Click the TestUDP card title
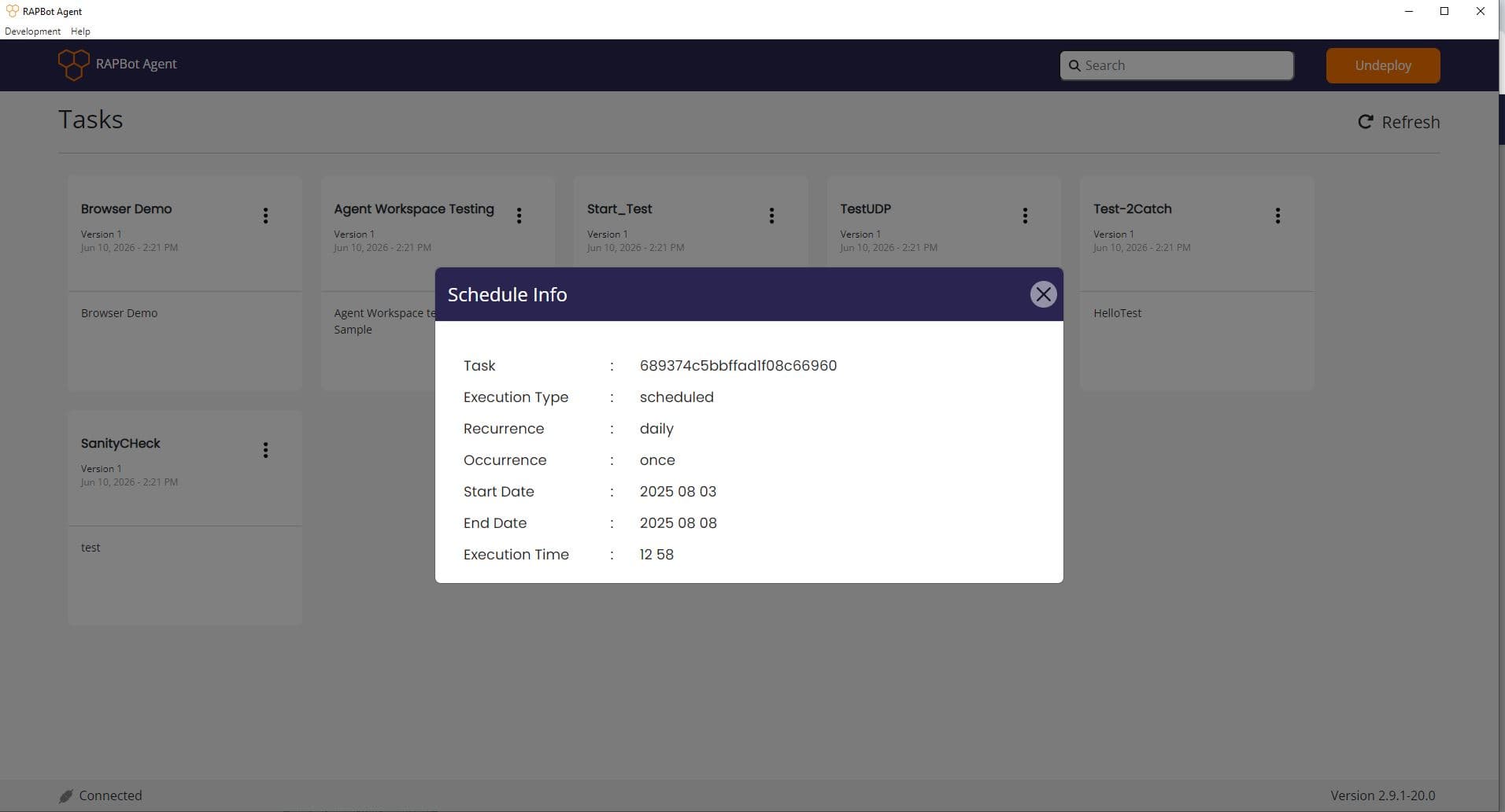The height and width of the screenshot is (812, 1505). [865, 209]
